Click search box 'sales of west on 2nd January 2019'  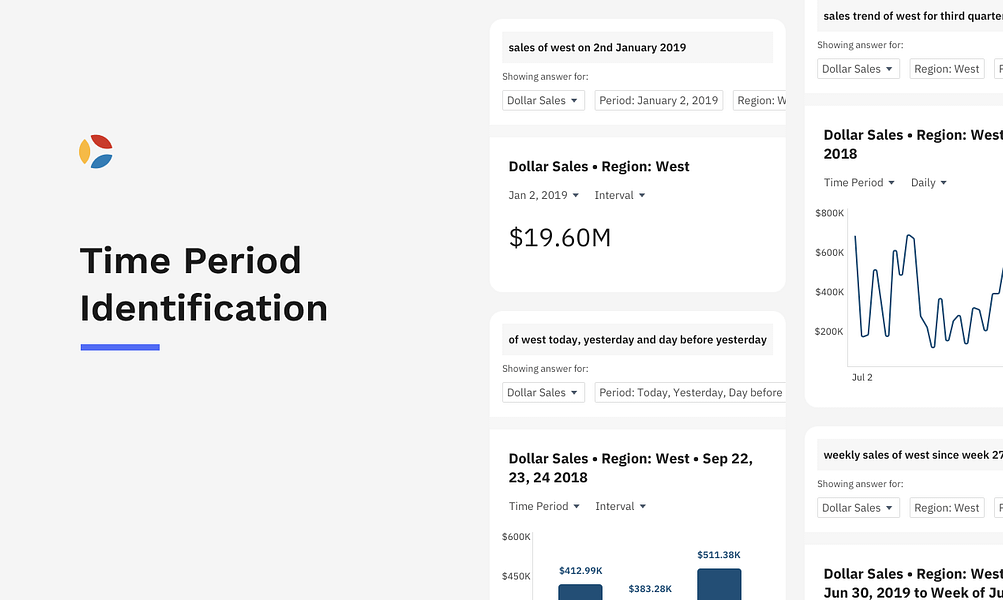pyautogui.click(x=637, y=47)
